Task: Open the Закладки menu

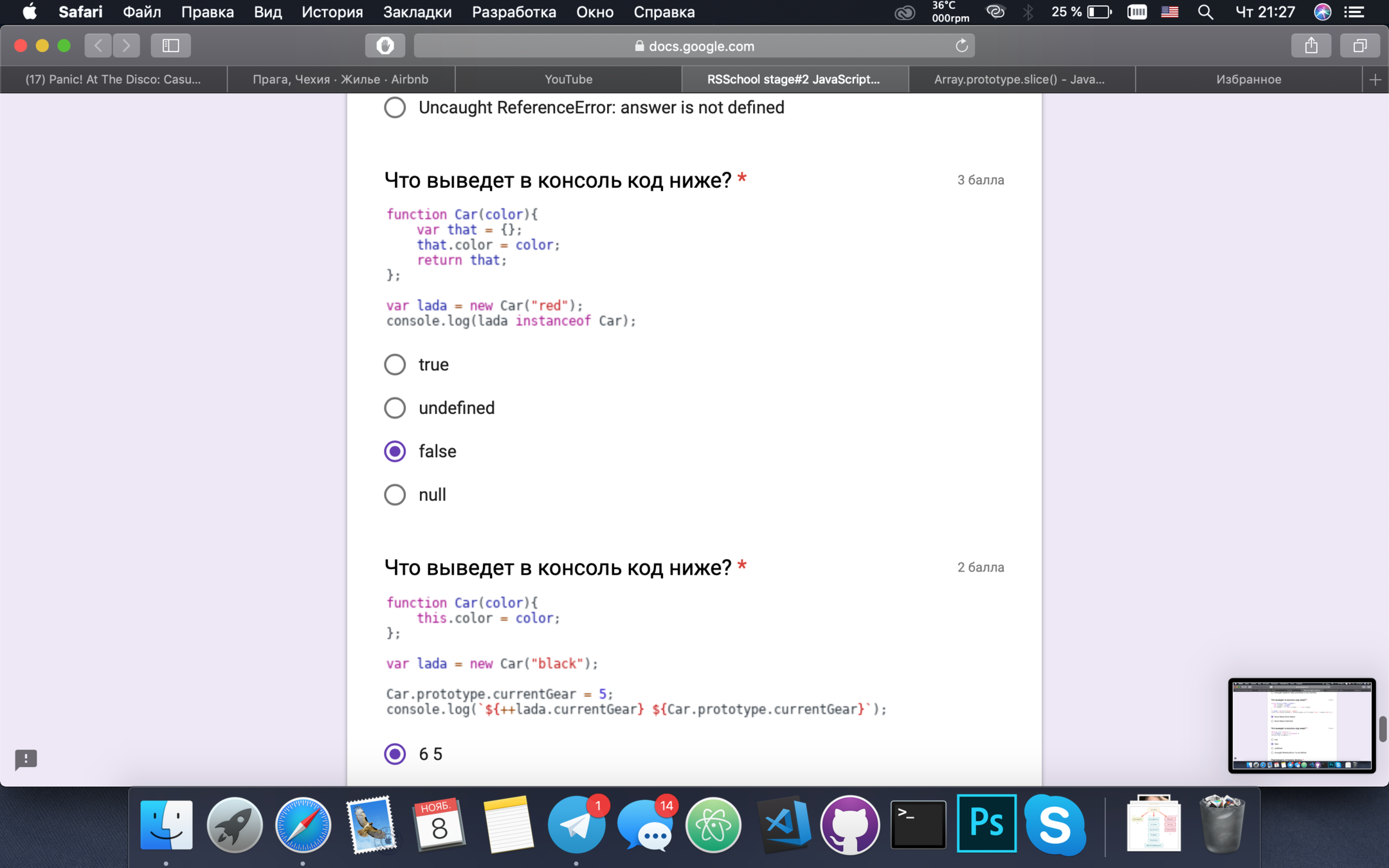Action: click(417, 12)
